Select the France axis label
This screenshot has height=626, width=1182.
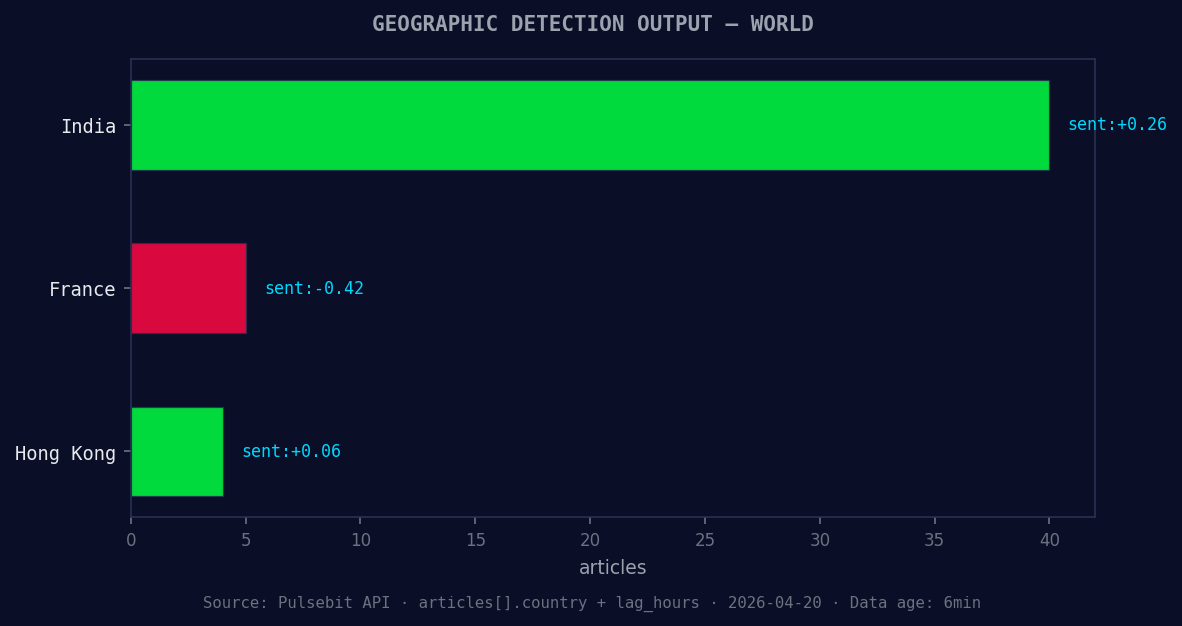(x=84, y=289)
